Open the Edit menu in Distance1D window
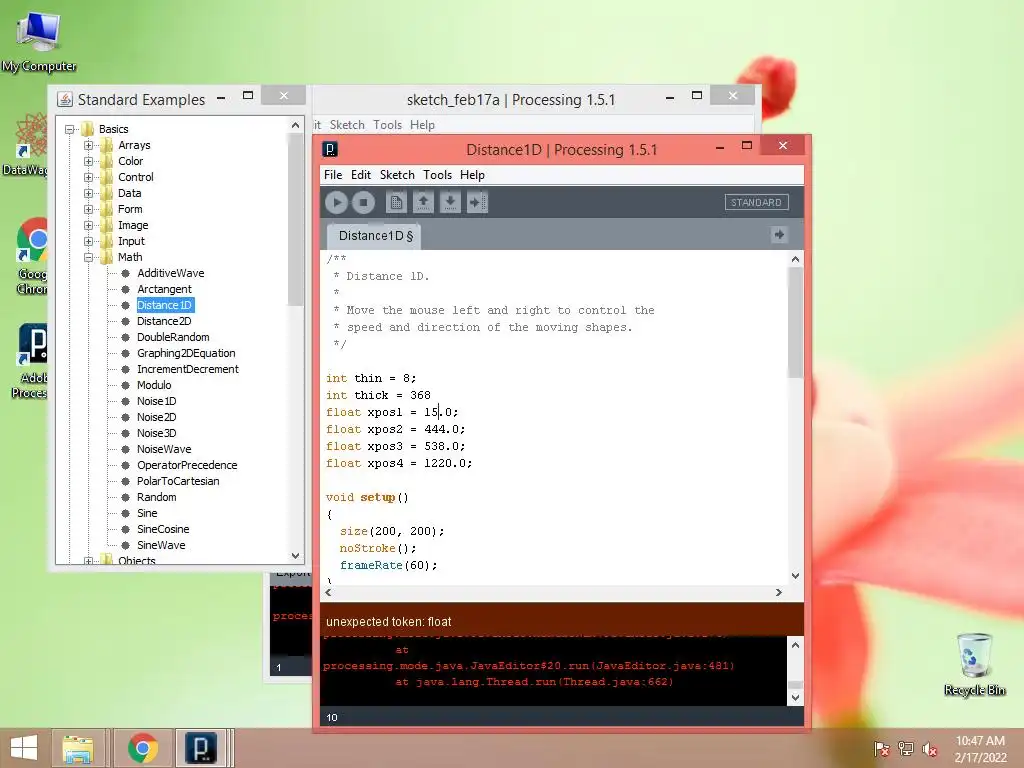Screen dimensions: 1024x768 (360, 175)
